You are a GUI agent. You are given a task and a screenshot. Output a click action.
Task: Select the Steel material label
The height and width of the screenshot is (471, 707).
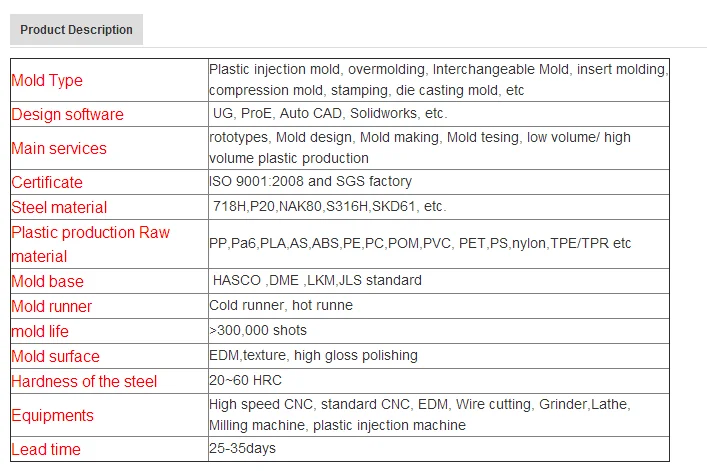59,207
